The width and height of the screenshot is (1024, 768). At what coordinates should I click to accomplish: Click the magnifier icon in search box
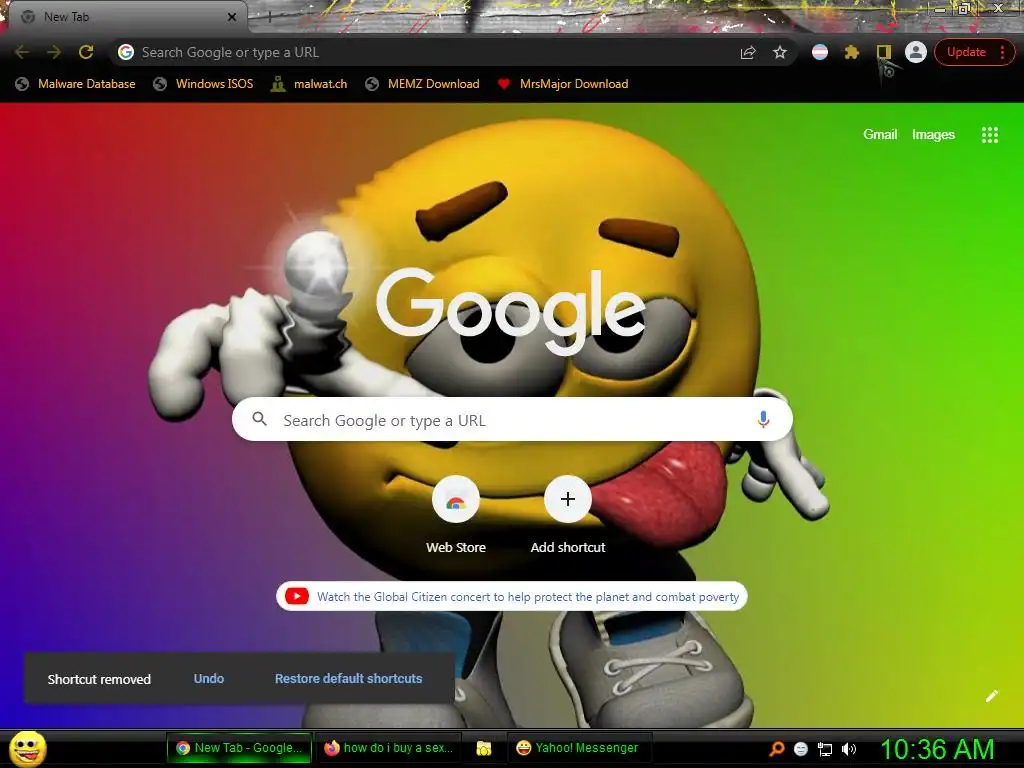259,419
